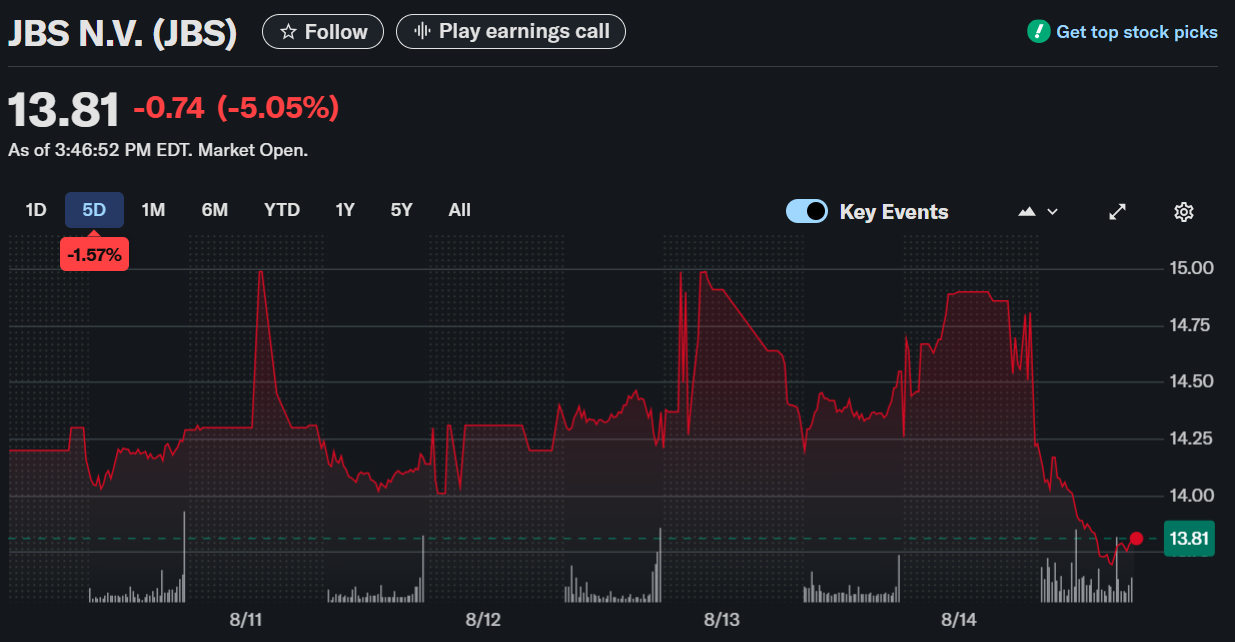Switch to the 1M range
This screenshot has height=642, width=1235.
pos(153,210)
